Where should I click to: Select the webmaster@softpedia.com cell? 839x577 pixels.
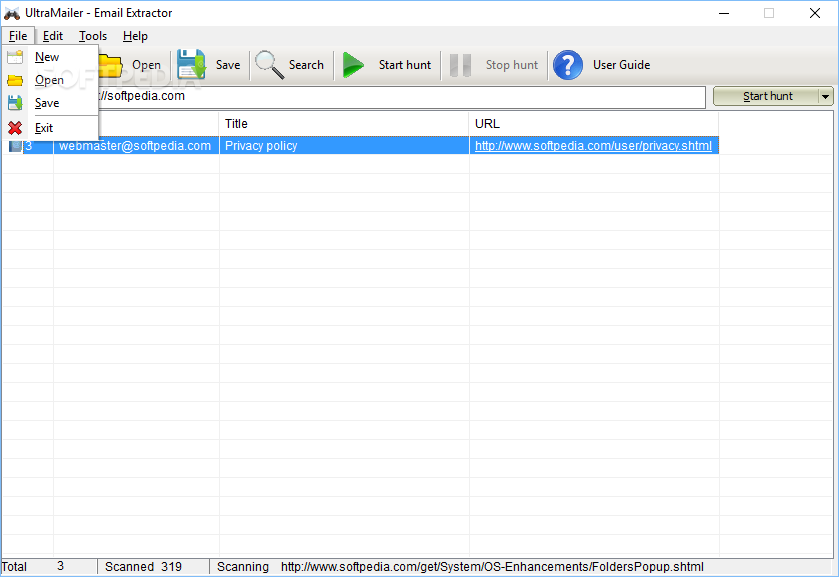[x=136, y=146]
